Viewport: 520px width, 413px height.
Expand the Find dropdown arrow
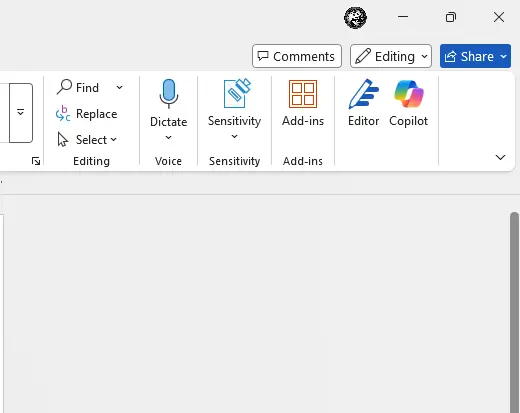coord(119,88)
